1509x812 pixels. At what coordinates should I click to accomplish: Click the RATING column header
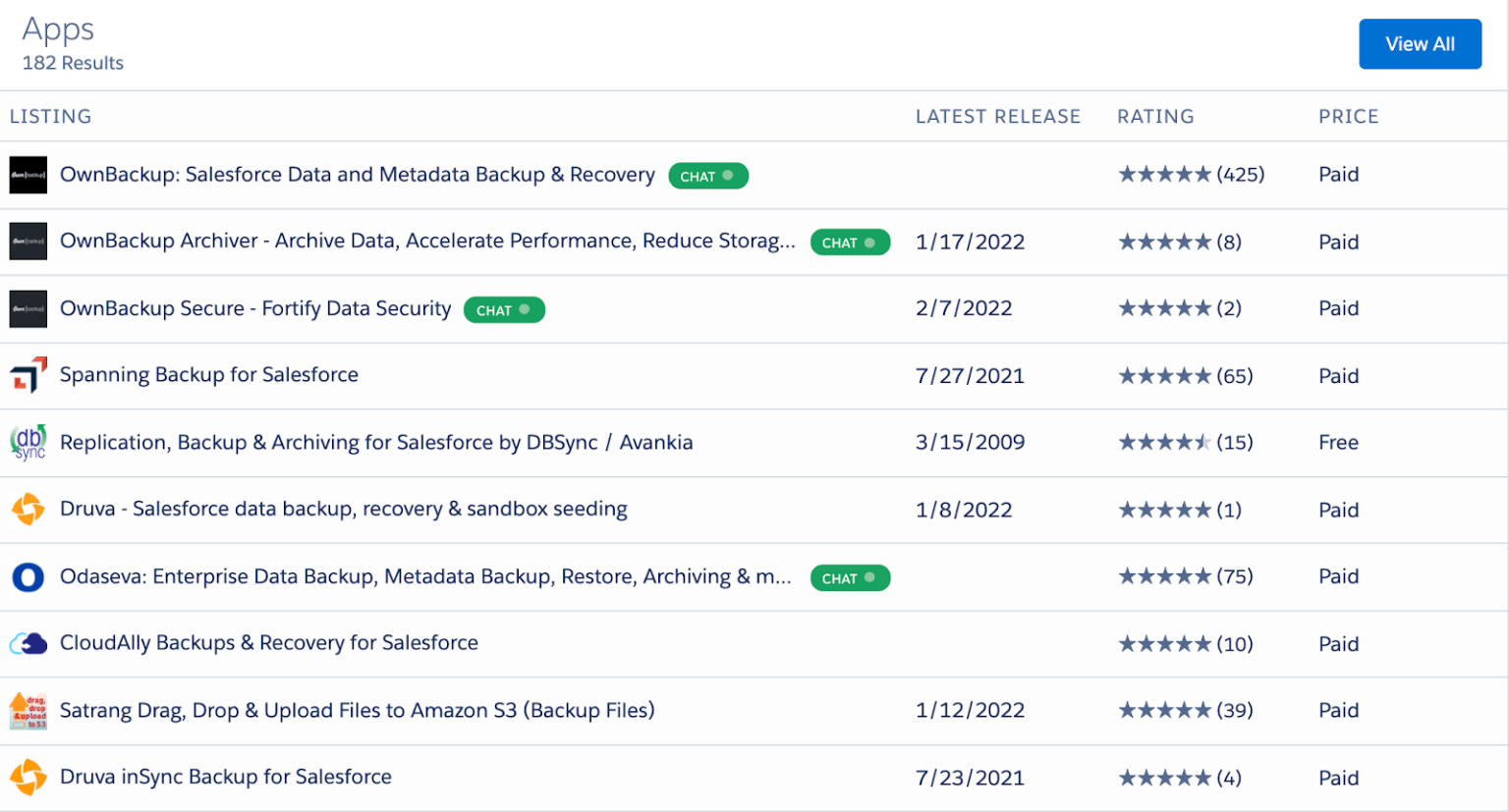[1155, 116]
